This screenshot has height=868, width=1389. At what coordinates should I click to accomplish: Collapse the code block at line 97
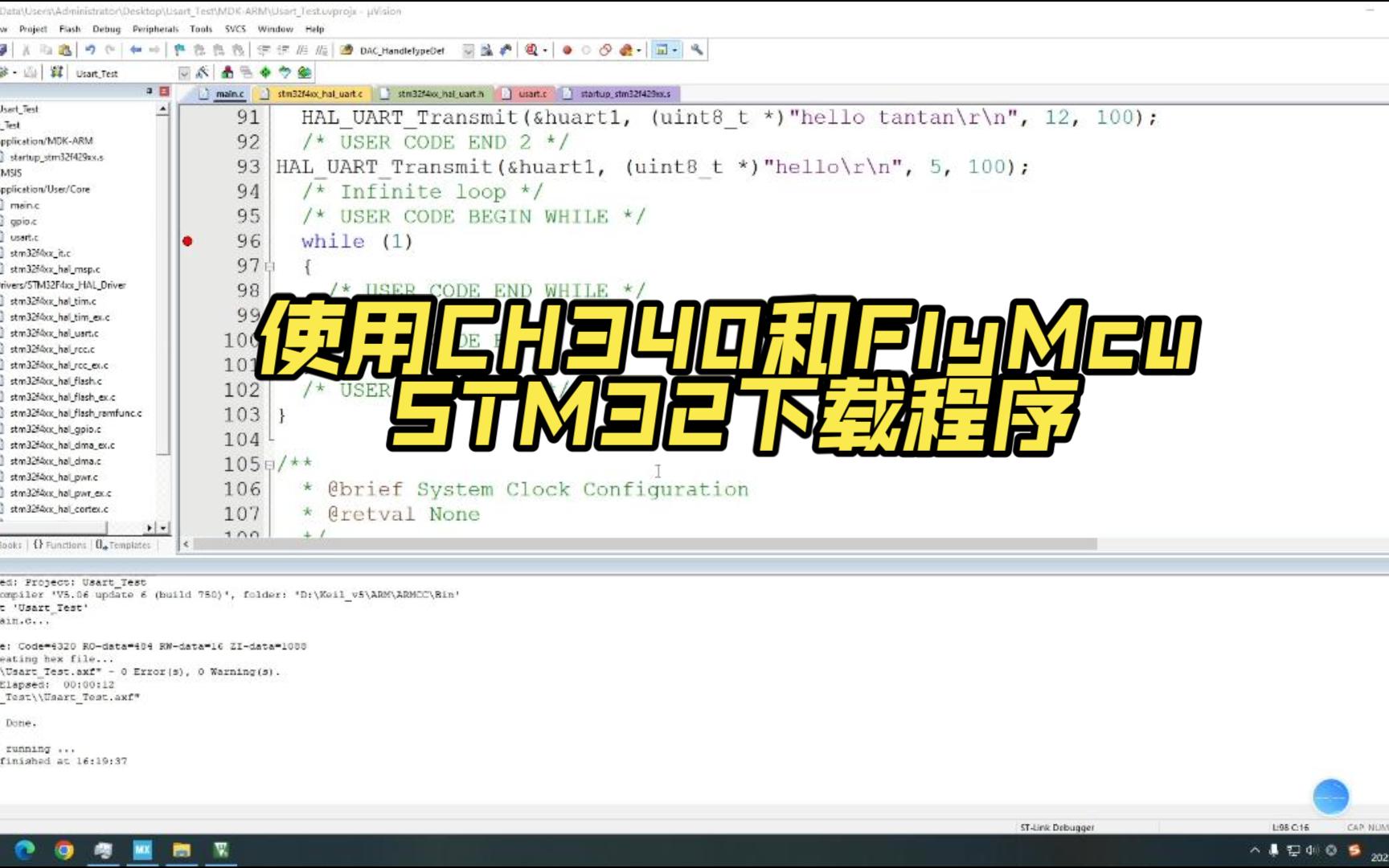[270, 266]
